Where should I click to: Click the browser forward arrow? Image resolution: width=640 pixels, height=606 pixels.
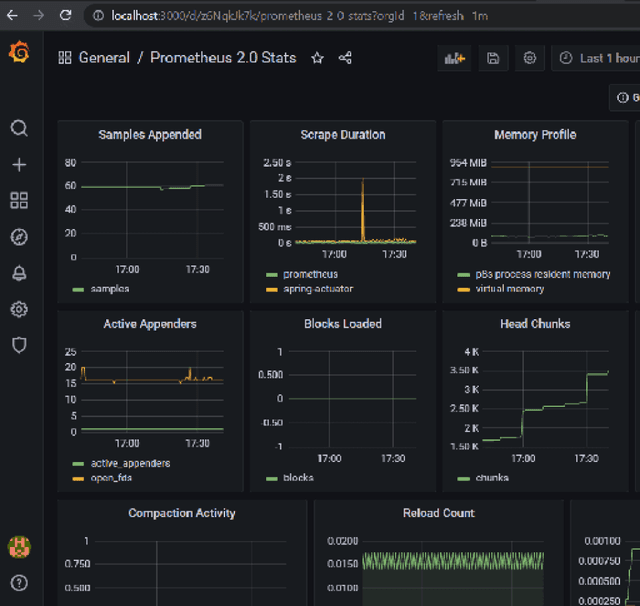(x=39, y=16)
